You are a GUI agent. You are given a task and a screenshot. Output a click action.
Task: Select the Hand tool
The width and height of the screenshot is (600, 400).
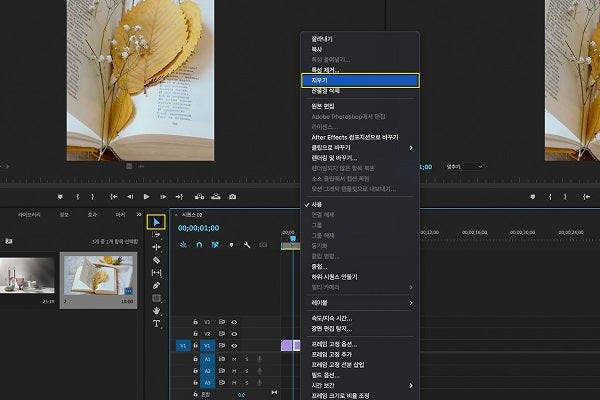pyautogui.click(x=156, y=311)
